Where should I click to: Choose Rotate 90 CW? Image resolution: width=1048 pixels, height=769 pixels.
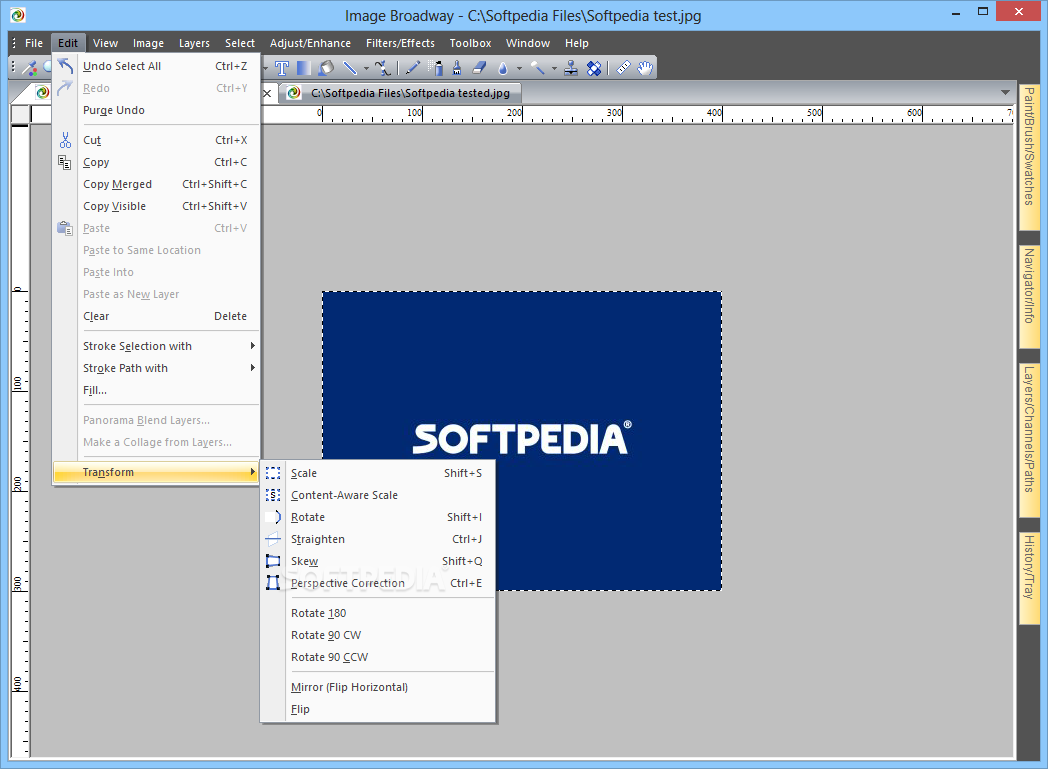point(378,635)
